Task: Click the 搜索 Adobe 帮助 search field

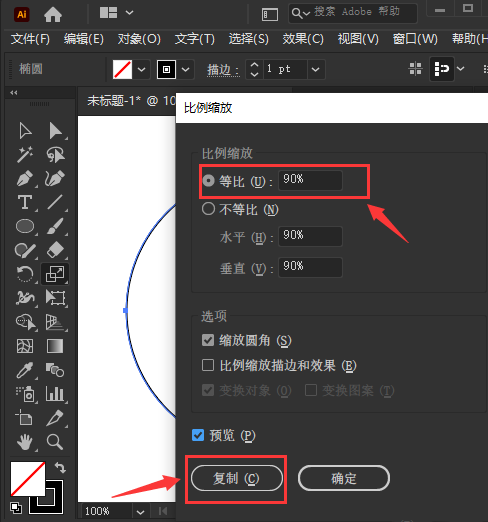Action: (353, 13)
